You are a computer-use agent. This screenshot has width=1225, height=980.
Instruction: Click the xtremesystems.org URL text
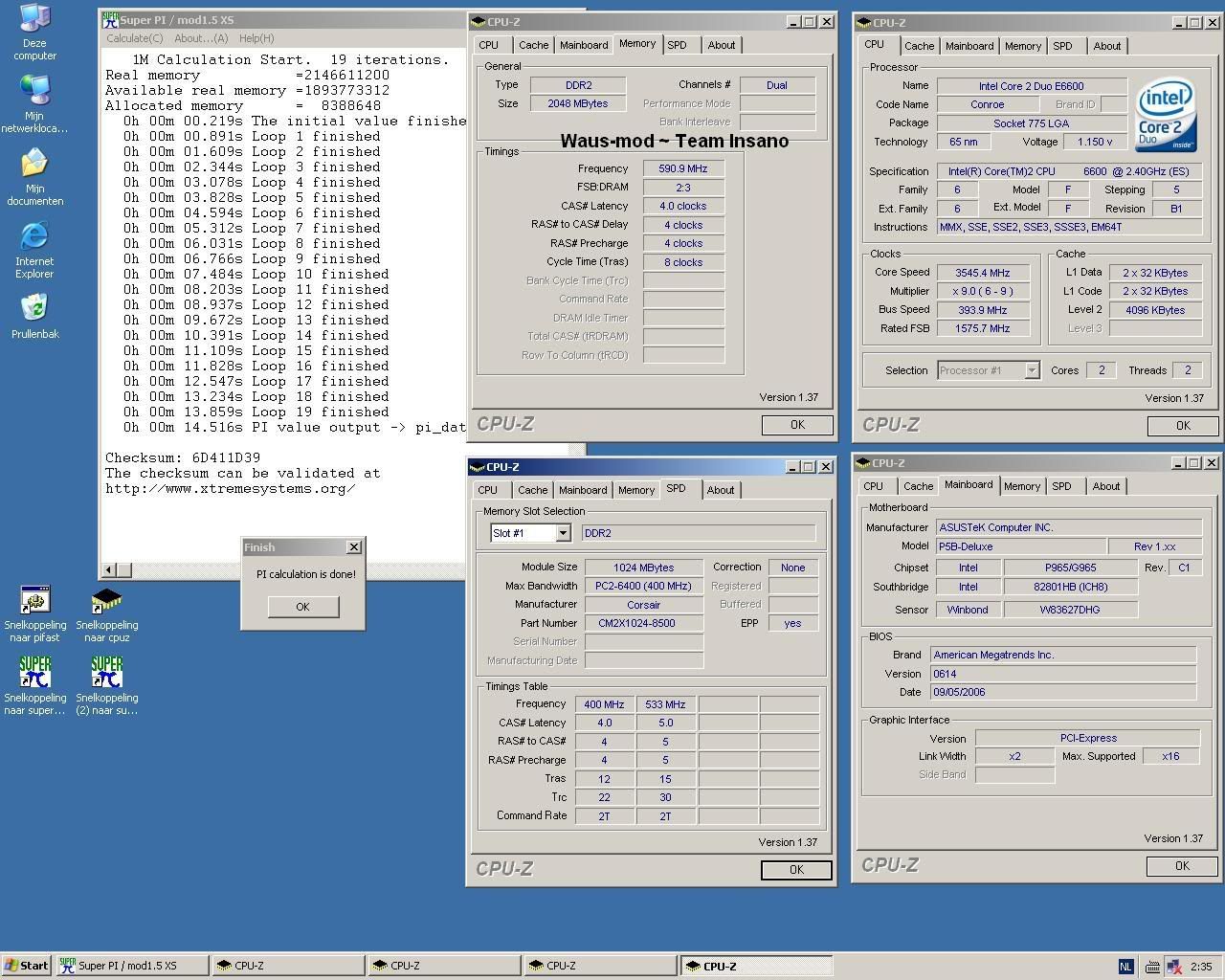pos(230,488)
